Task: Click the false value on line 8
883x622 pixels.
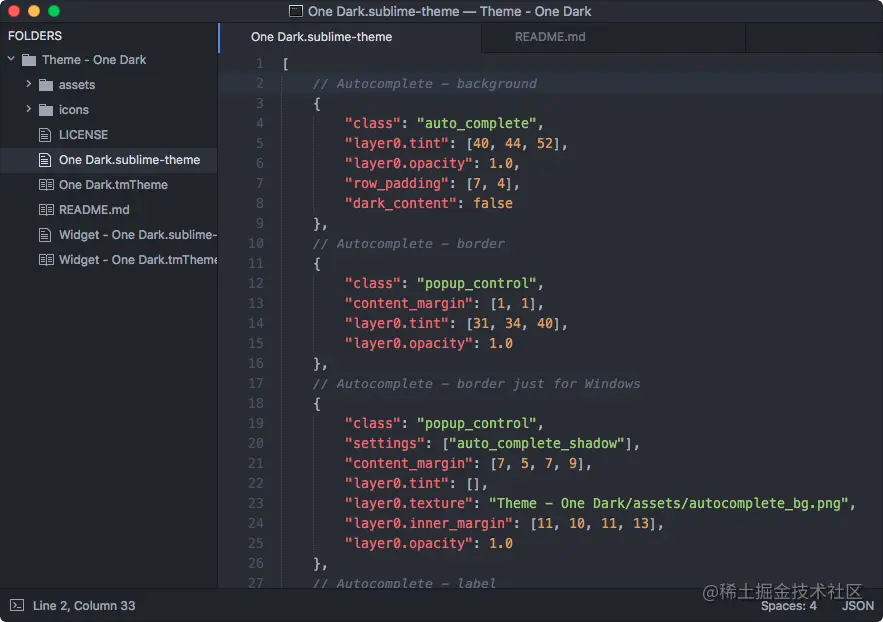Action: 493,203
